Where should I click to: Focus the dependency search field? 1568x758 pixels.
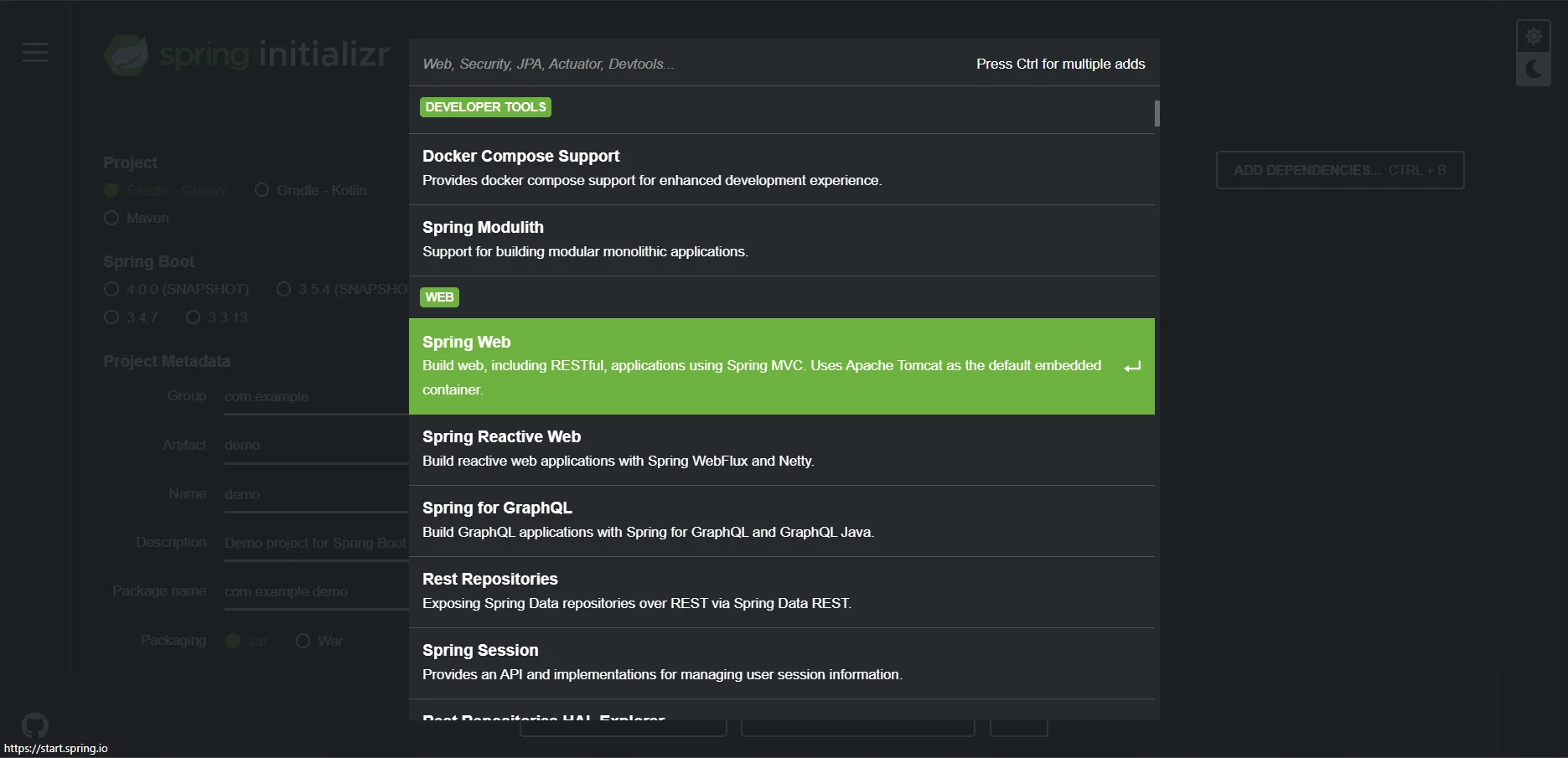(x=687, y=64)
